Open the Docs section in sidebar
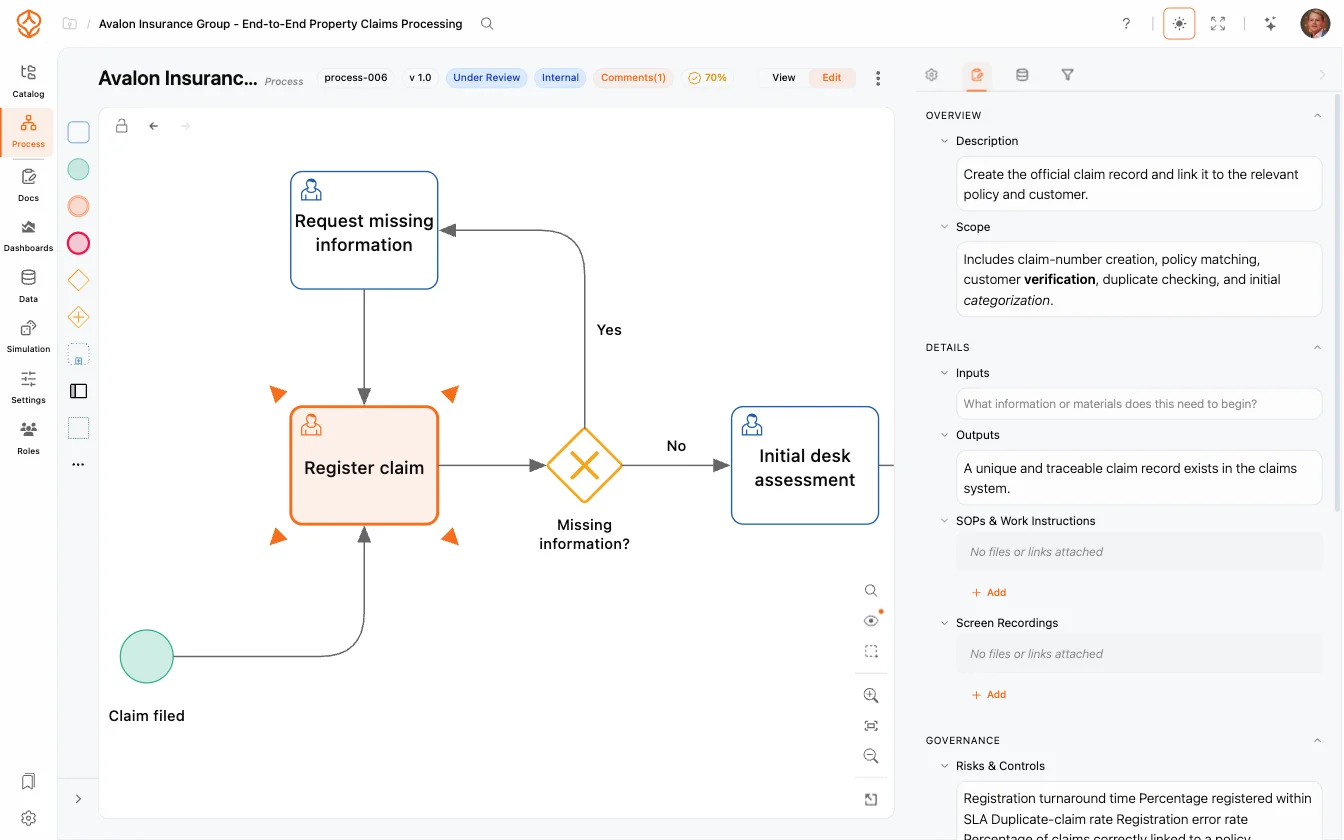 28,185
